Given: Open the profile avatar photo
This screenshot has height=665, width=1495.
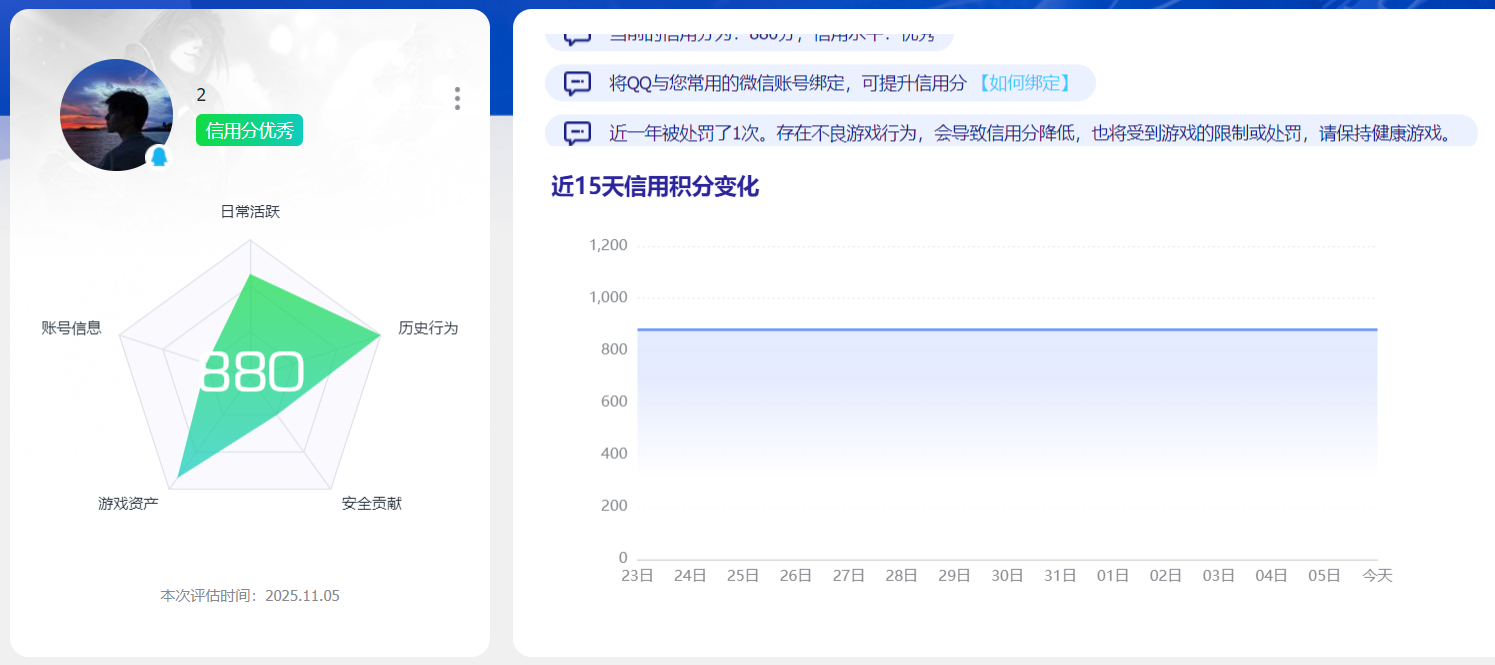Looking at the screenshot, I should (x=115, y=114).
